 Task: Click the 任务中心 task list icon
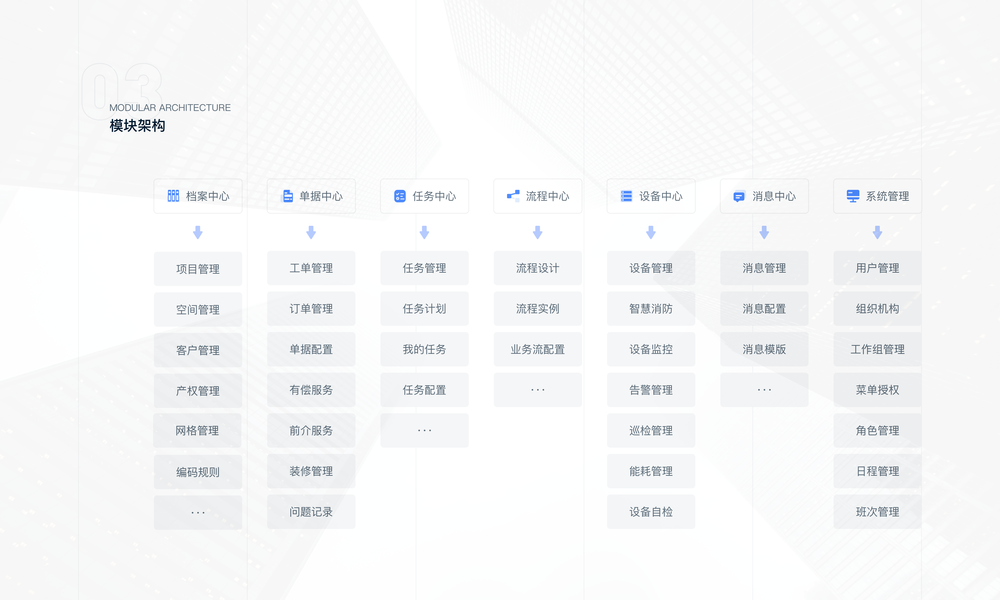pos(400,196)
